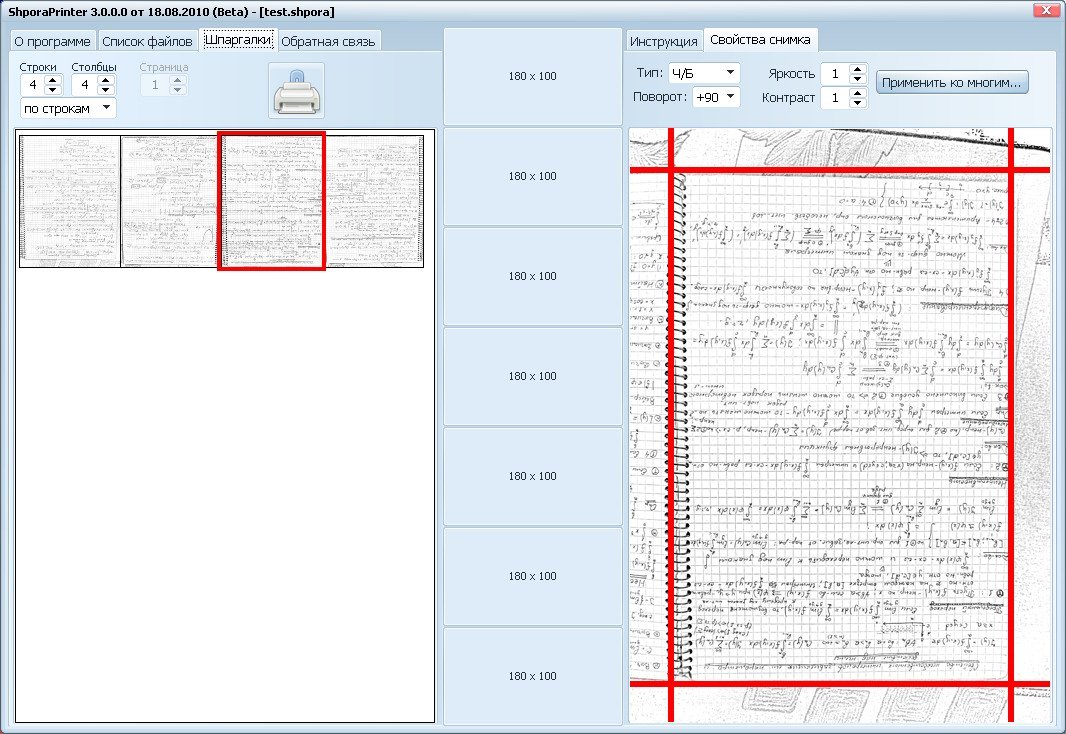Image resolution: width=1066 pixels, height=734 pixels.
Task: Increase the Яркость brightness value
Action: coord(858,69)
